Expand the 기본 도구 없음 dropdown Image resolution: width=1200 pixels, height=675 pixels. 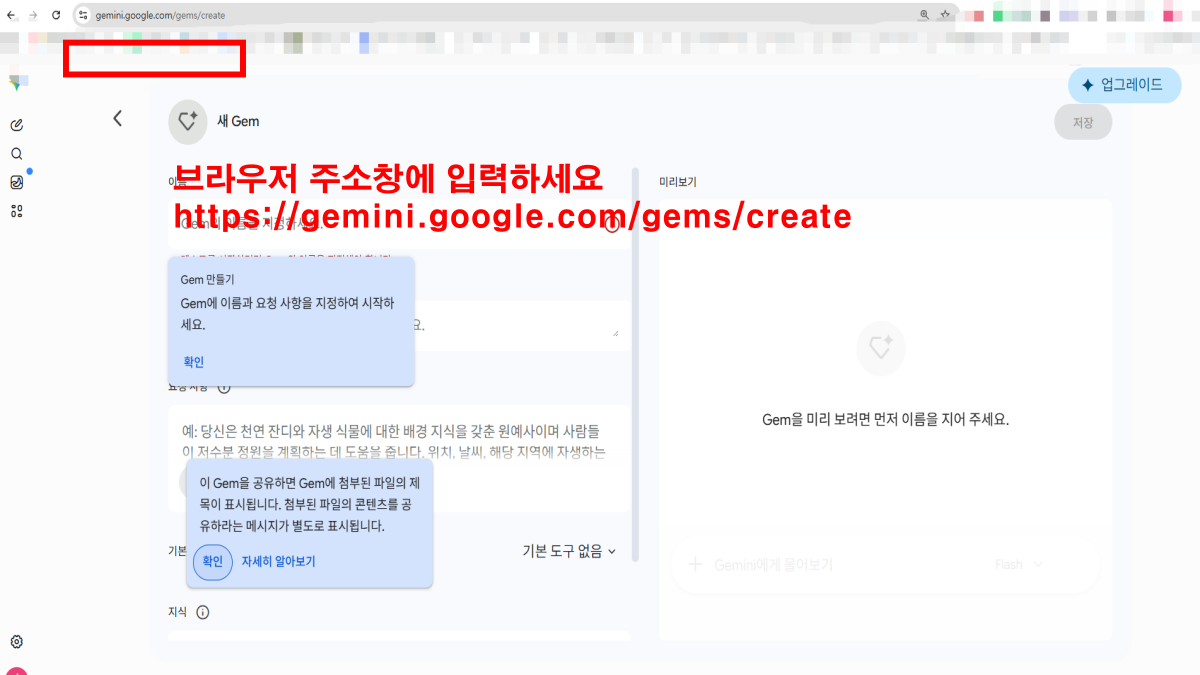(x=569, y=551)
